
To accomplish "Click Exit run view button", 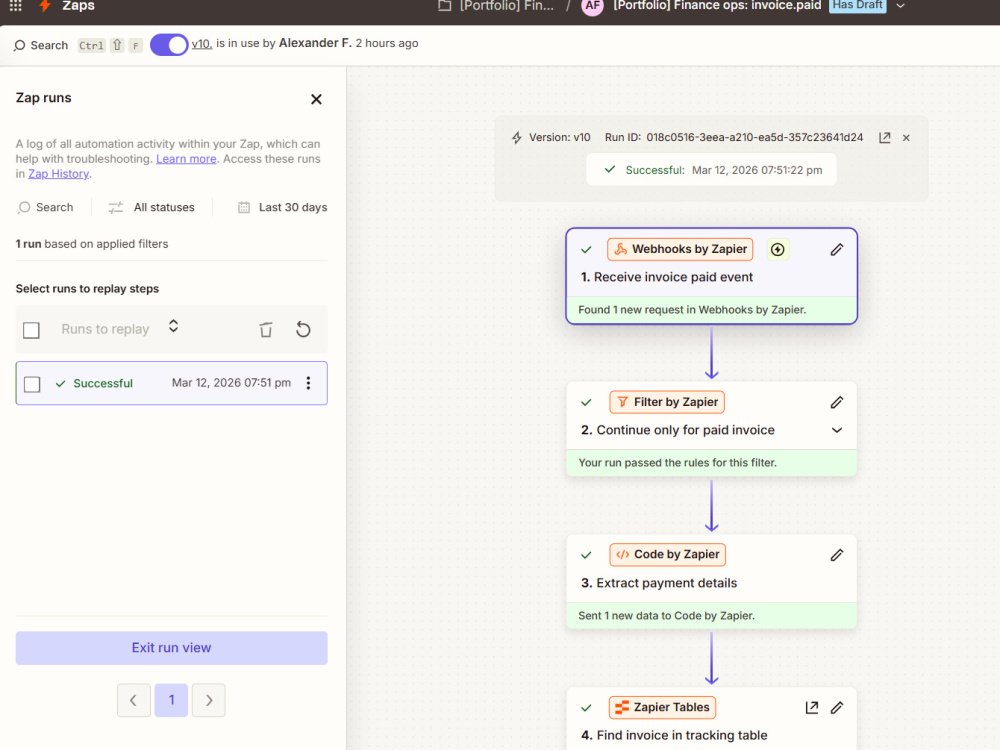I will [172, 648].
